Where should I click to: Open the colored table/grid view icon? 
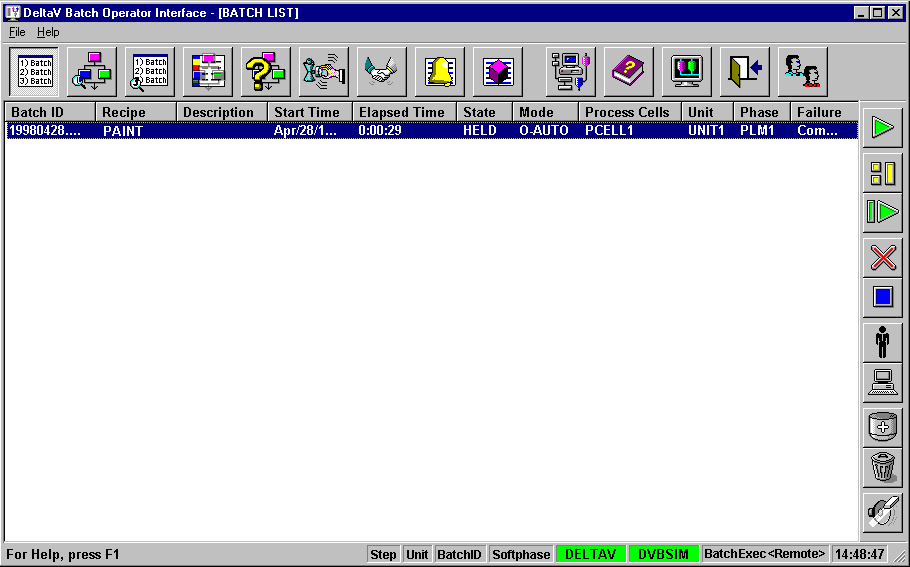(208, 72)
